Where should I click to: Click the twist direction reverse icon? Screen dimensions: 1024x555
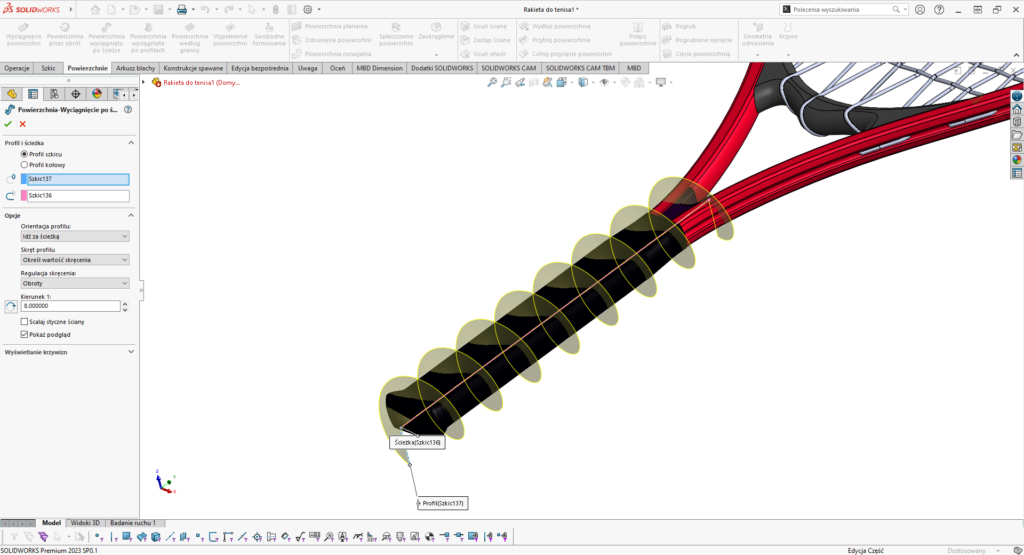(10, 306)
